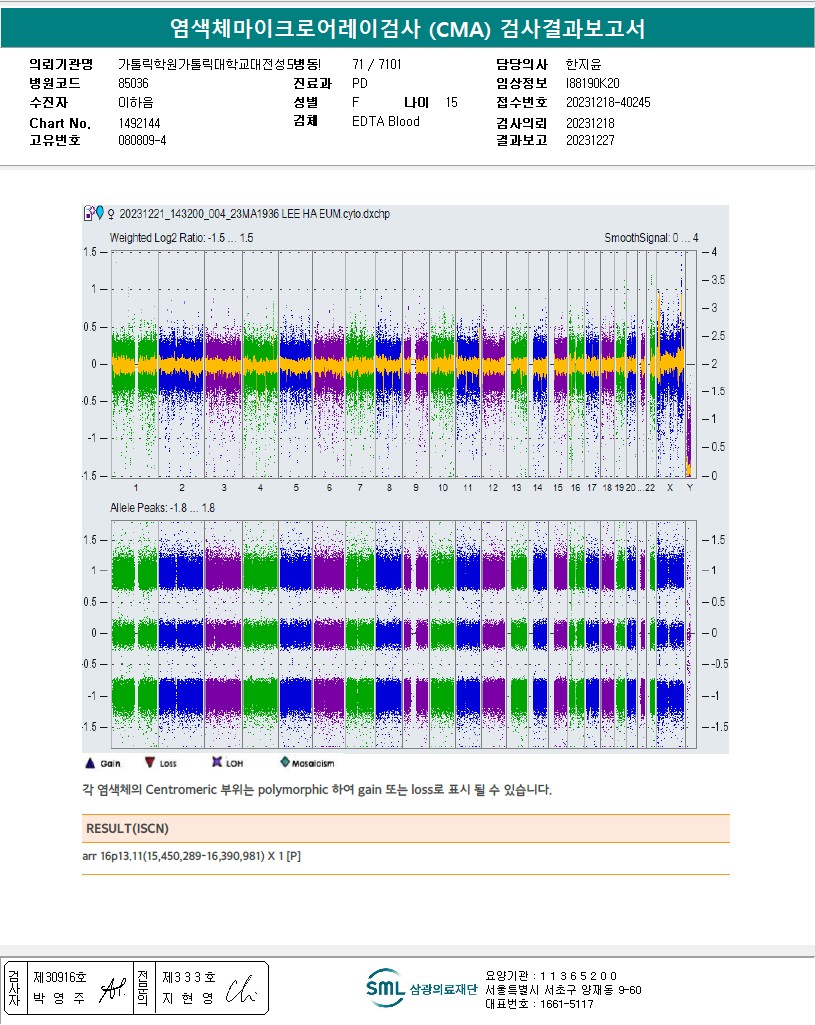Click the blue droplet icon beside the filename

[99, 212]
